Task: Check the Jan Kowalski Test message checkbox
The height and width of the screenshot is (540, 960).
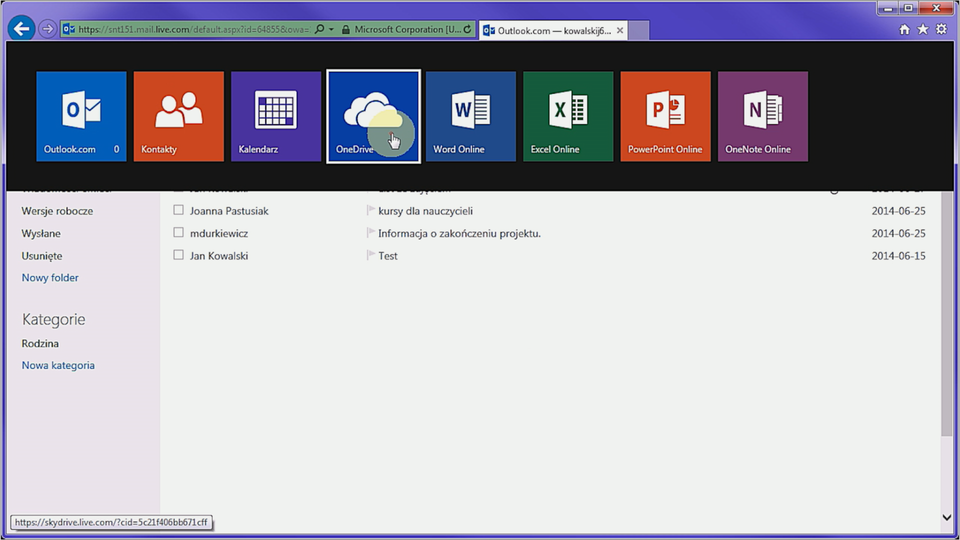Action: tap(178, 255)
